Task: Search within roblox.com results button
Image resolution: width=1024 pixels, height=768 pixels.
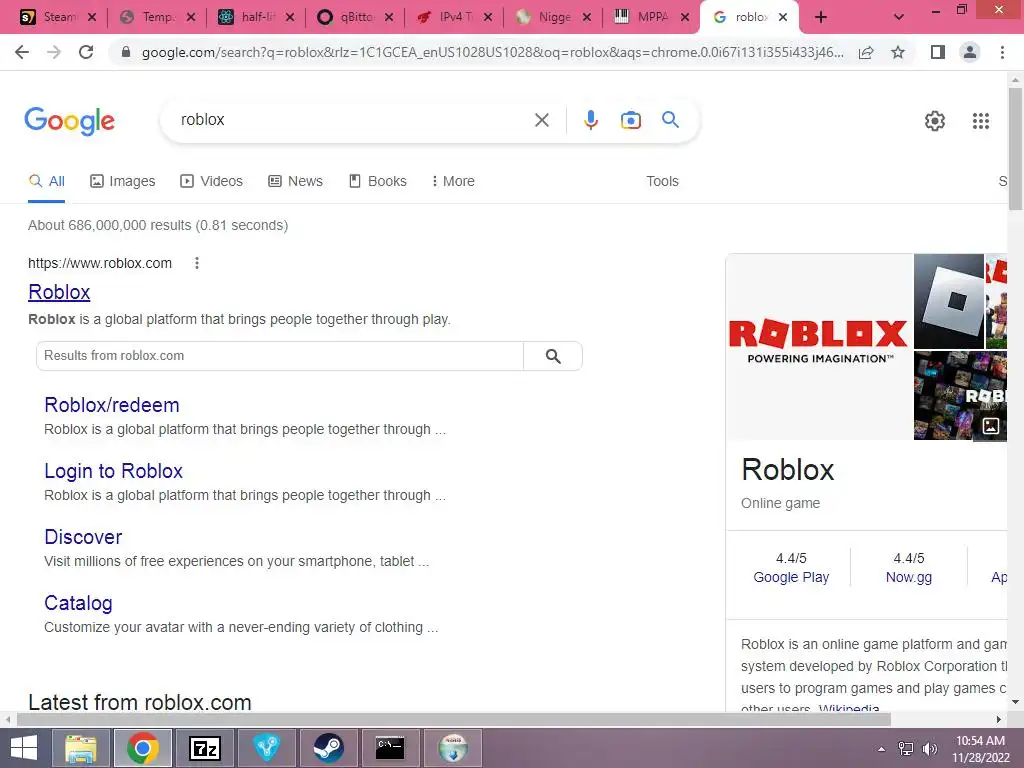Action: pyautogui.click(x=552, y=356)
